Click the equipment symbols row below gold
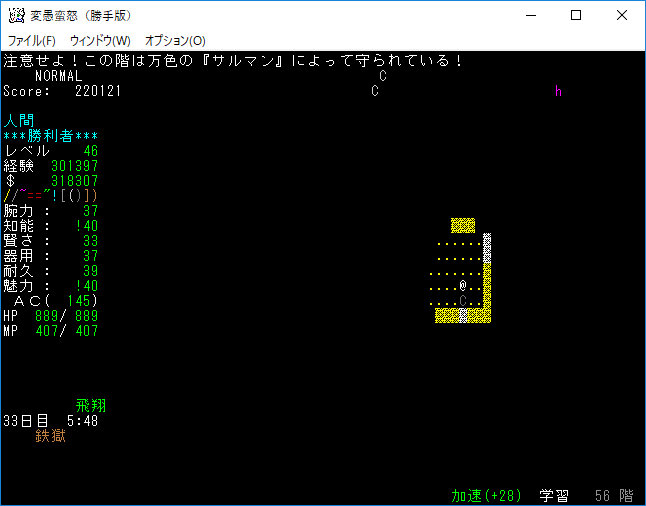The height and width of the screenshot is (506, 646). (51, 196)
